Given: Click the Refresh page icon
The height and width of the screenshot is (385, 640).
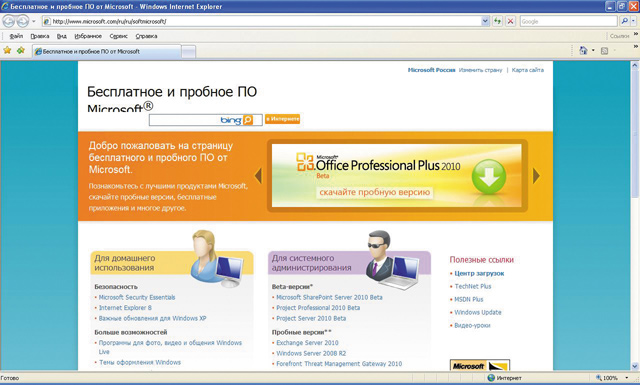Looking at the screenshot, I should pyautogui.click(x=498, y=21).
